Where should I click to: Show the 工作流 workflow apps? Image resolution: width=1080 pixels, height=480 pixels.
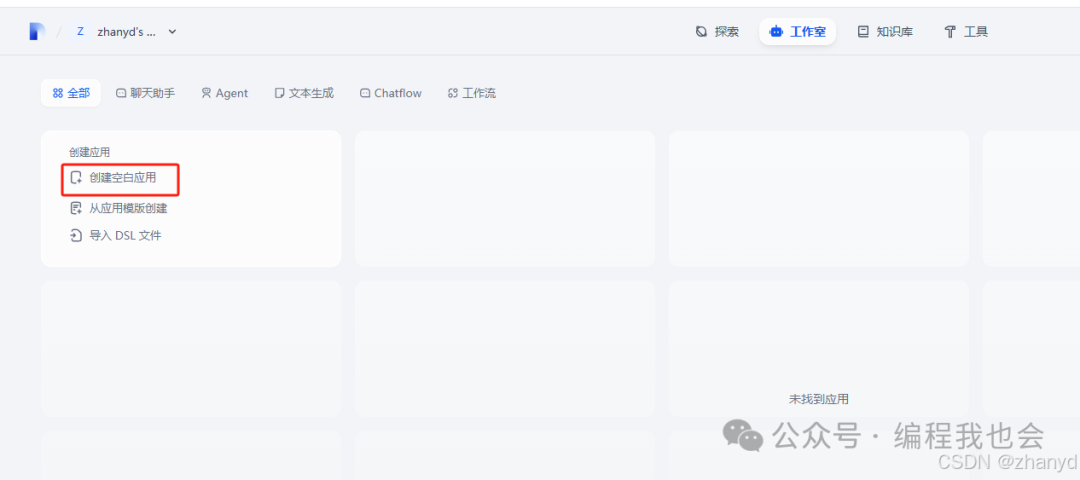pos(471,93)
